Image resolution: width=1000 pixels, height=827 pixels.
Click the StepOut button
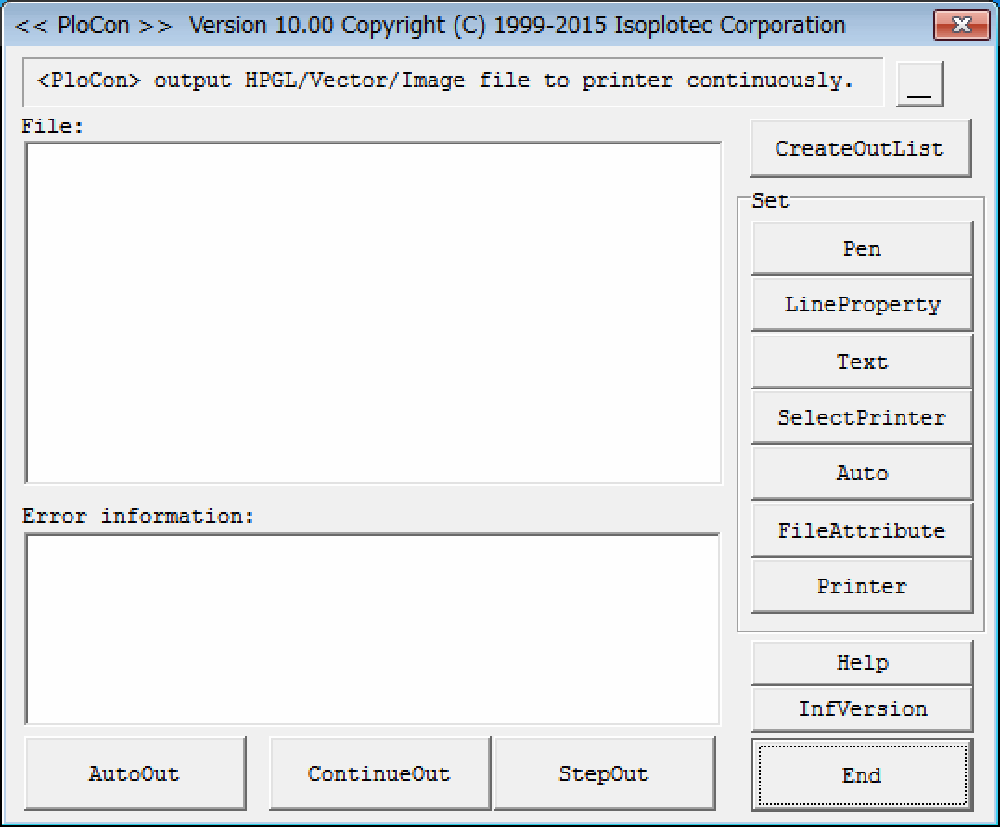(x=604, y=773)
